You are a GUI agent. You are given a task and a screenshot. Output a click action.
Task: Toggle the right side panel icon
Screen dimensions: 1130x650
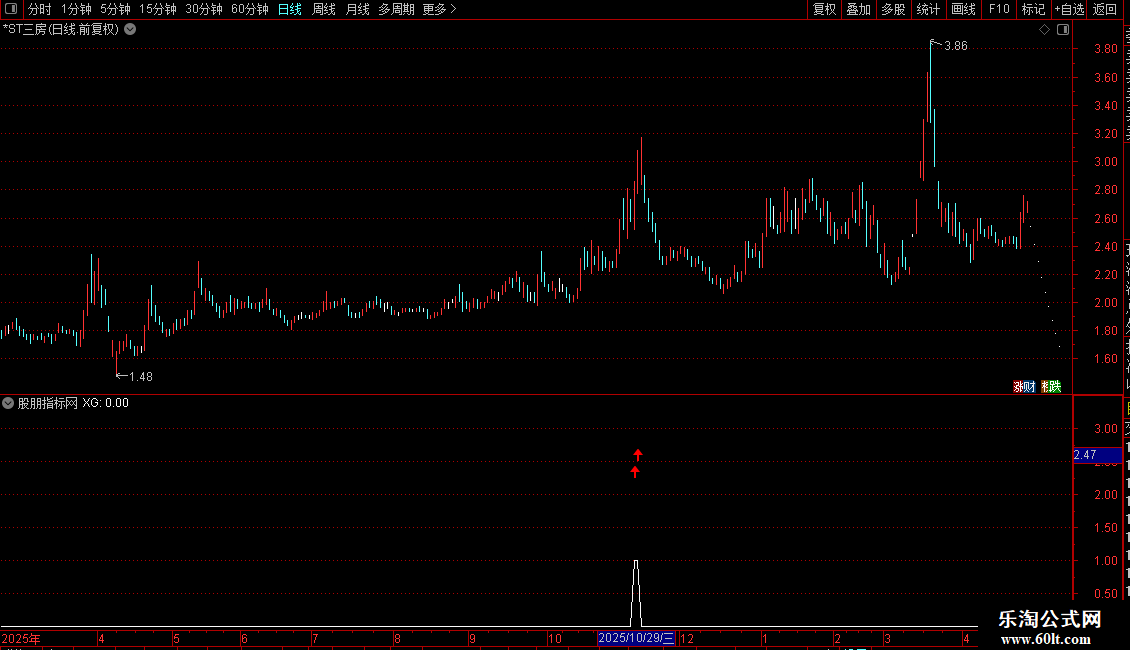pyautogui.click(x=1063, y=30)
